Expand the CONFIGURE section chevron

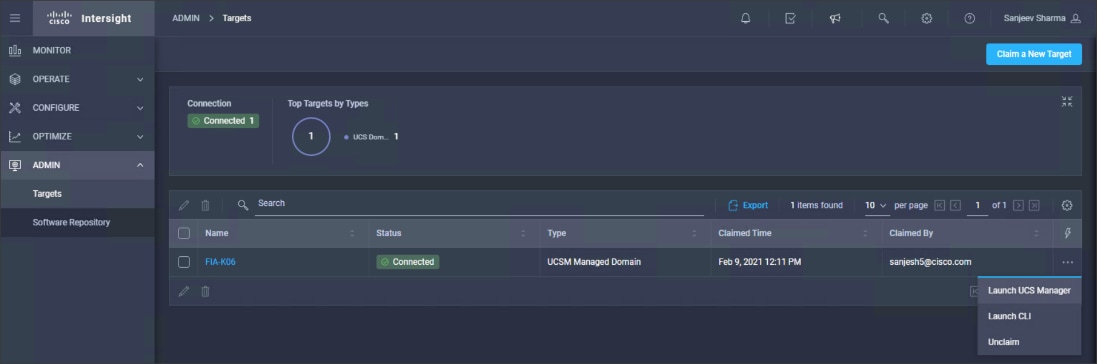pos(140,108)
